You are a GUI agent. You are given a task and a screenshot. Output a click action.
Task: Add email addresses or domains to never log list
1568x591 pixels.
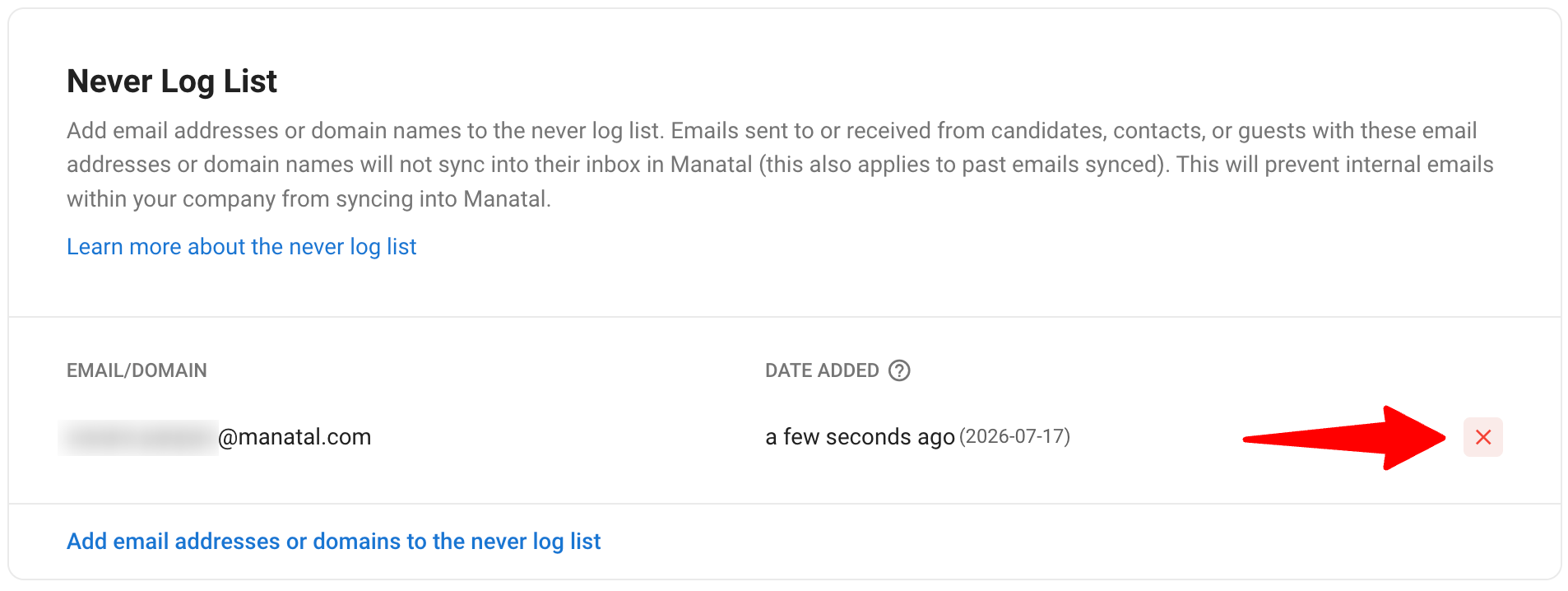333,542
